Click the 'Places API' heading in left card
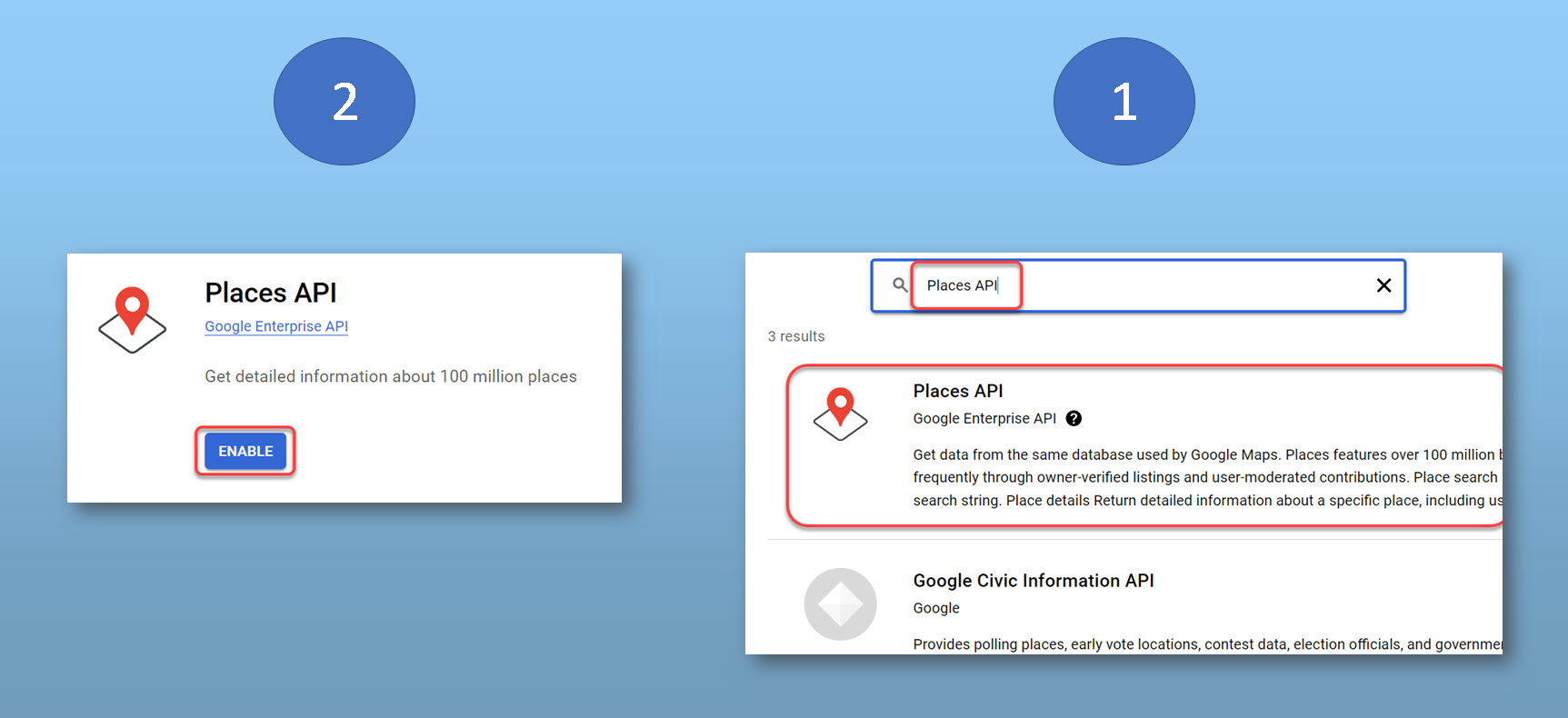This screenshot has width=1568, height=718. pos(271,293)
